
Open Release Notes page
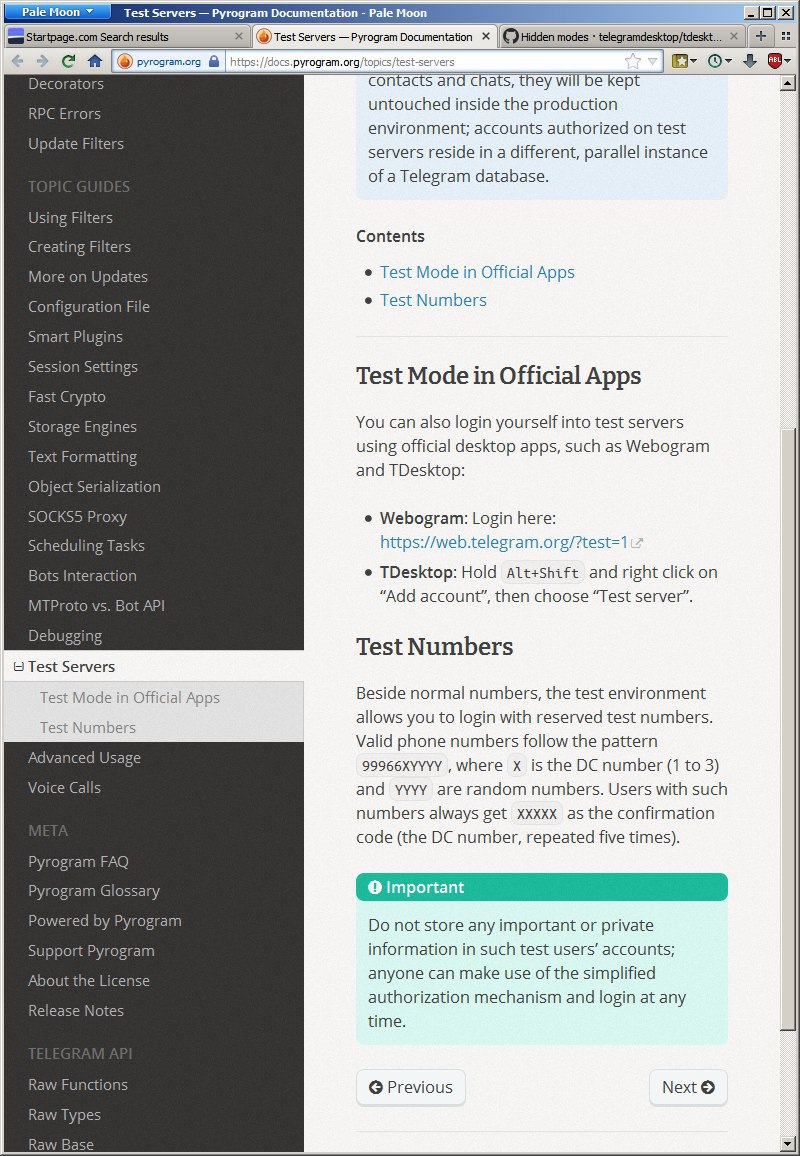click(76, 1011)
